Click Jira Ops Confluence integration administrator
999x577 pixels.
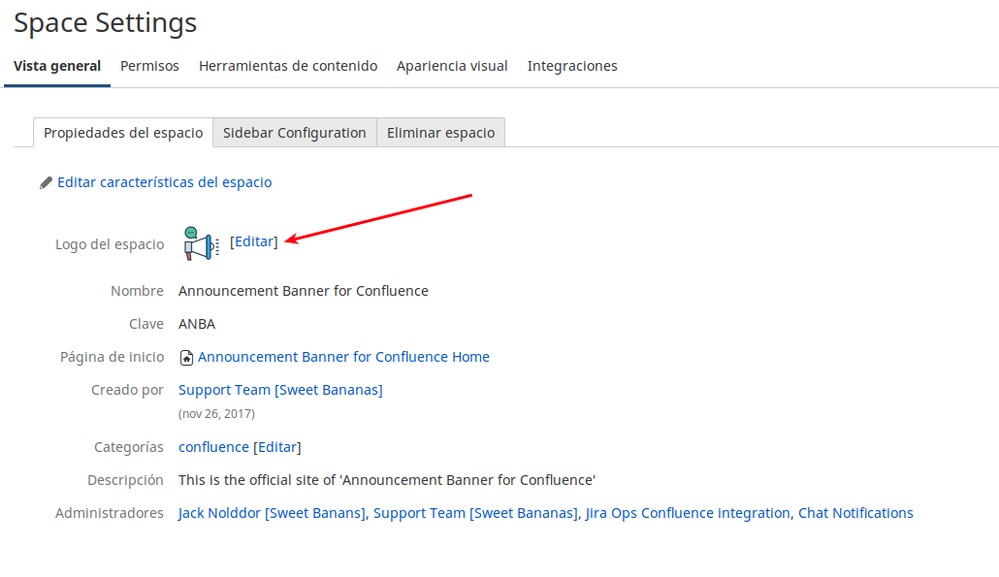(x=688, y=513)
